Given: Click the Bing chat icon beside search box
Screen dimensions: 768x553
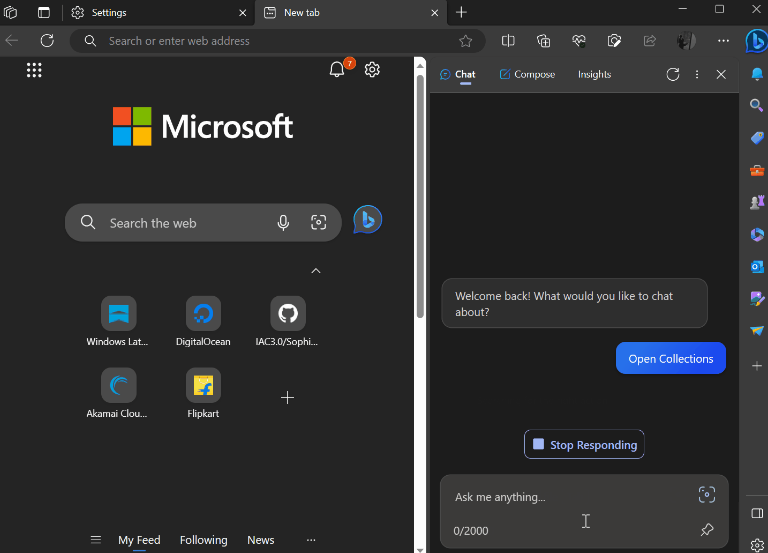Looking at the screenshot, I should (367, 219).
